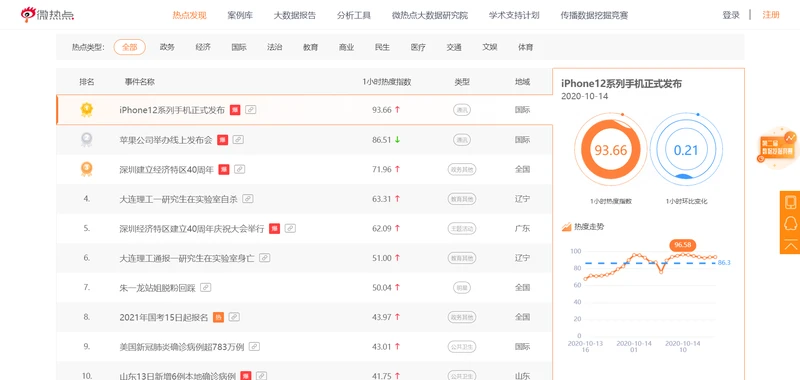Filter hotspots by 医疗
This screenshot has height=380, width=800.
point(418,47)
